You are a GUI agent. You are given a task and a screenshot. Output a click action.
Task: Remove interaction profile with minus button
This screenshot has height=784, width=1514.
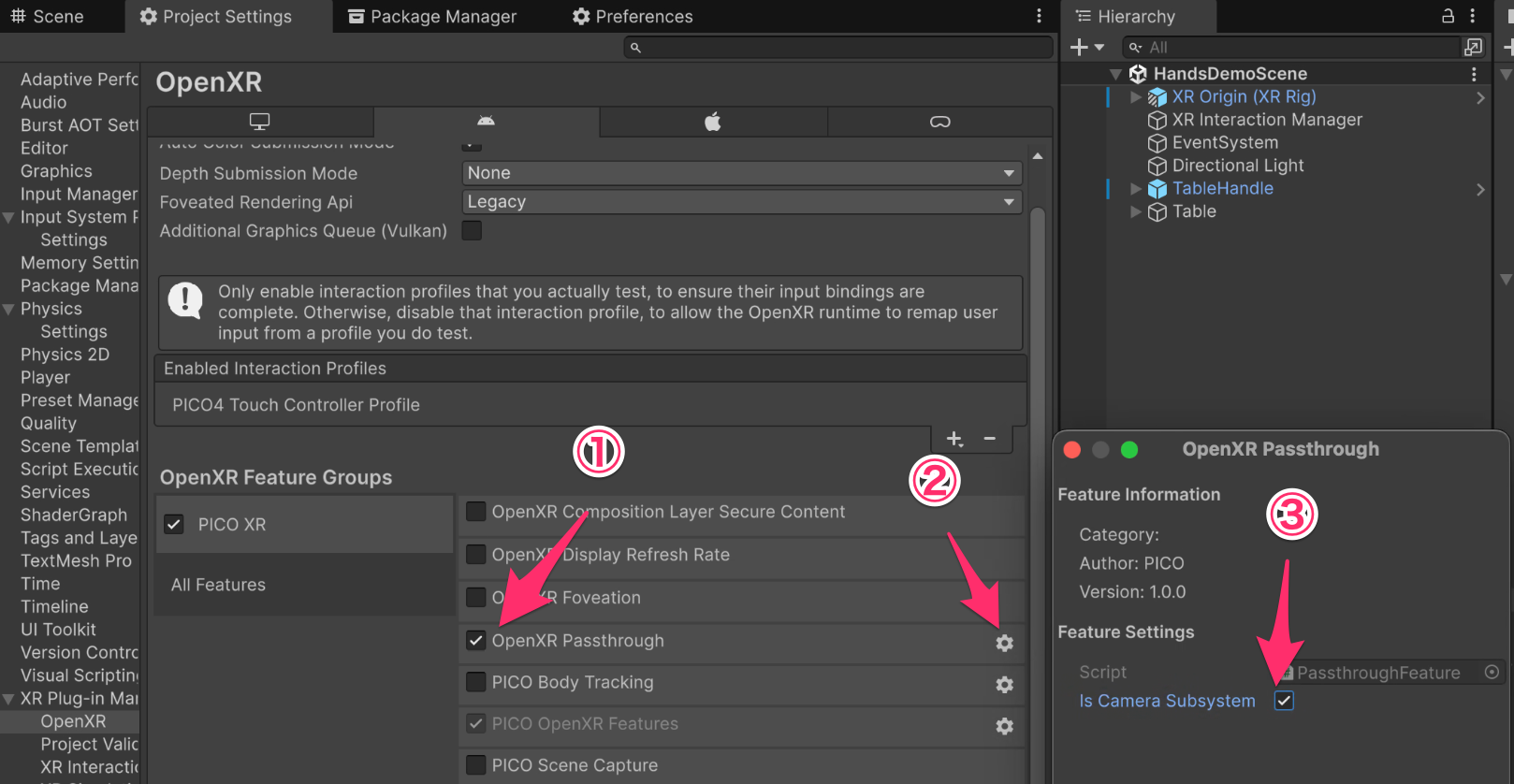[x=990, y=439]
